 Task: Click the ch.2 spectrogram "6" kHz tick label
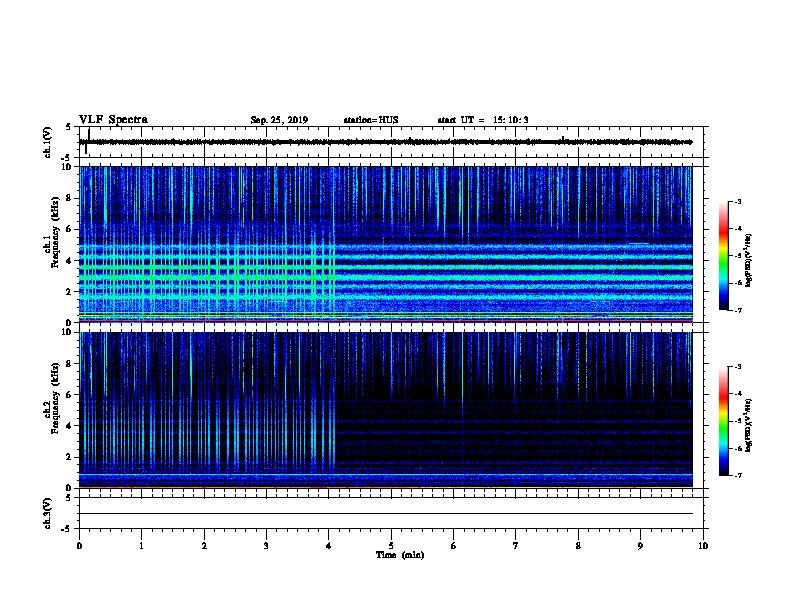70,395
